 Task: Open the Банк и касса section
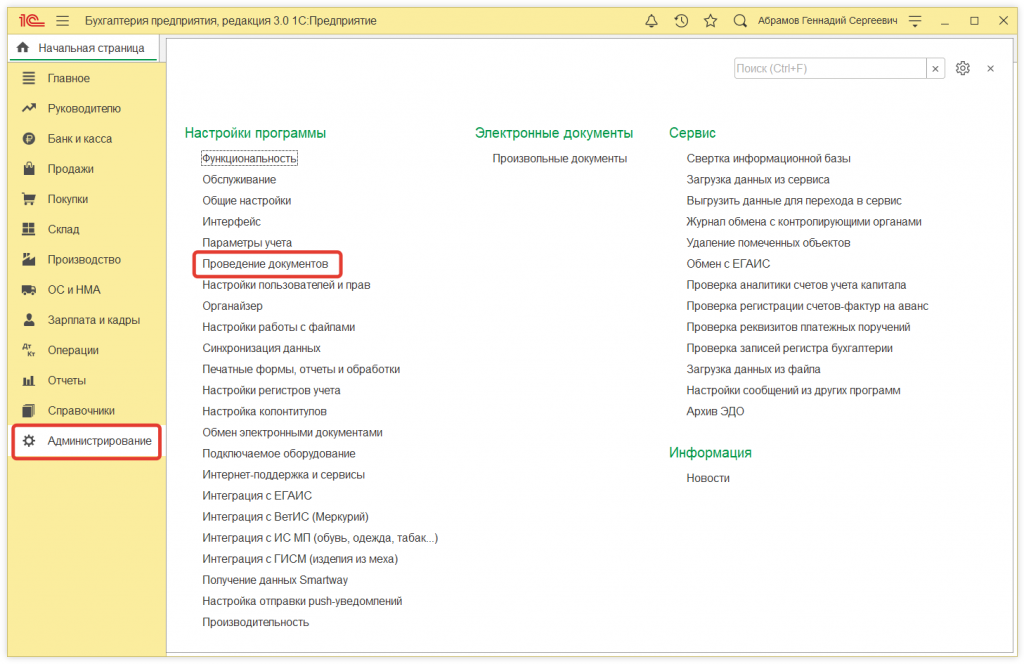click(79, 139)
